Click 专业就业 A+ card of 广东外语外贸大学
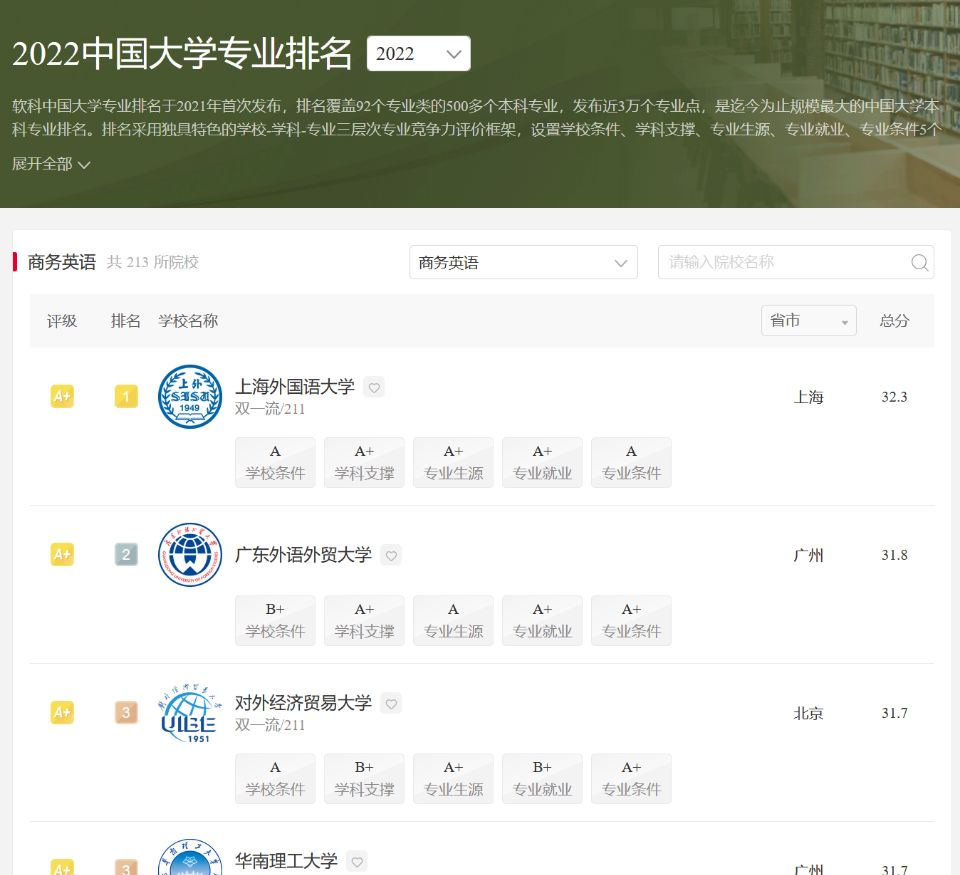 coord(542,621)
